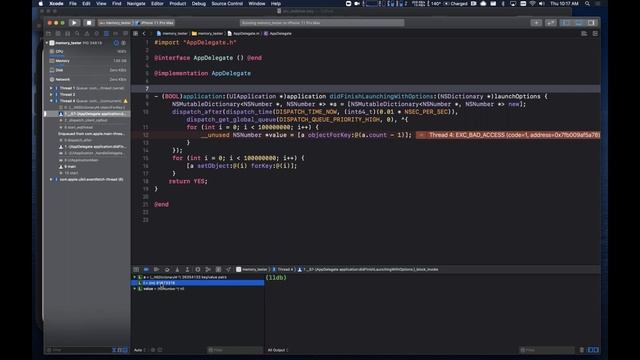Screen dimensions: 640x360
Task: Click the process view options button beside PID
Action: pyautogui.click(x=124, y=43)
